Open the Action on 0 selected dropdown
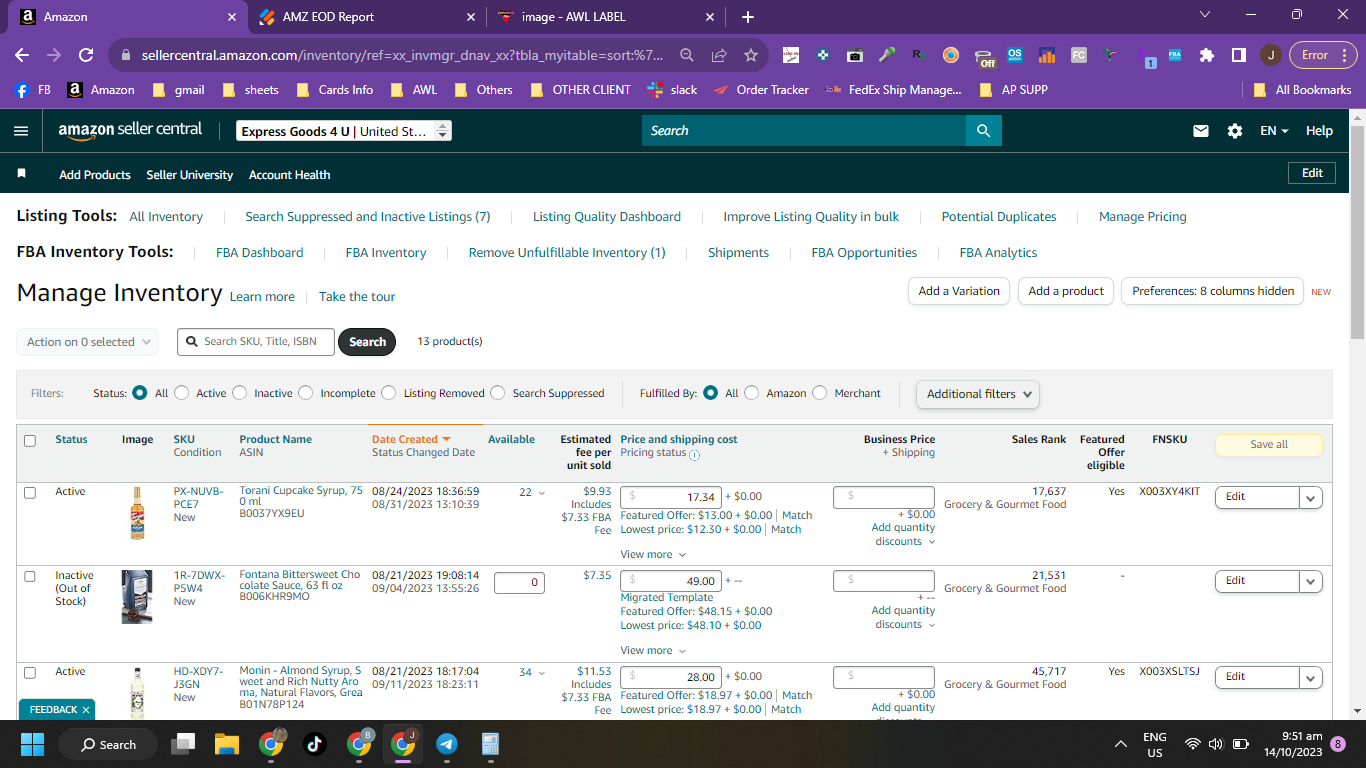1366x768 pixels. point(88,342)
